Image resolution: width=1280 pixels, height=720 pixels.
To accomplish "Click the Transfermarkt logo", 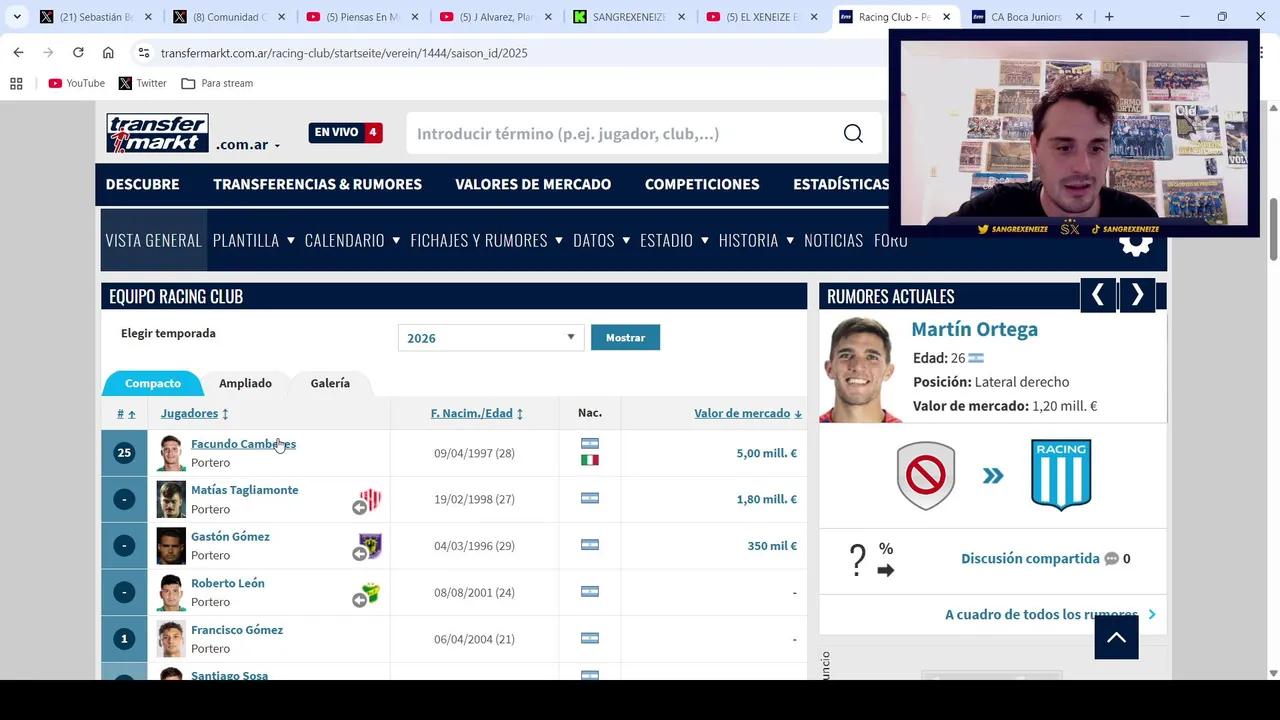I will click(157, 134).
